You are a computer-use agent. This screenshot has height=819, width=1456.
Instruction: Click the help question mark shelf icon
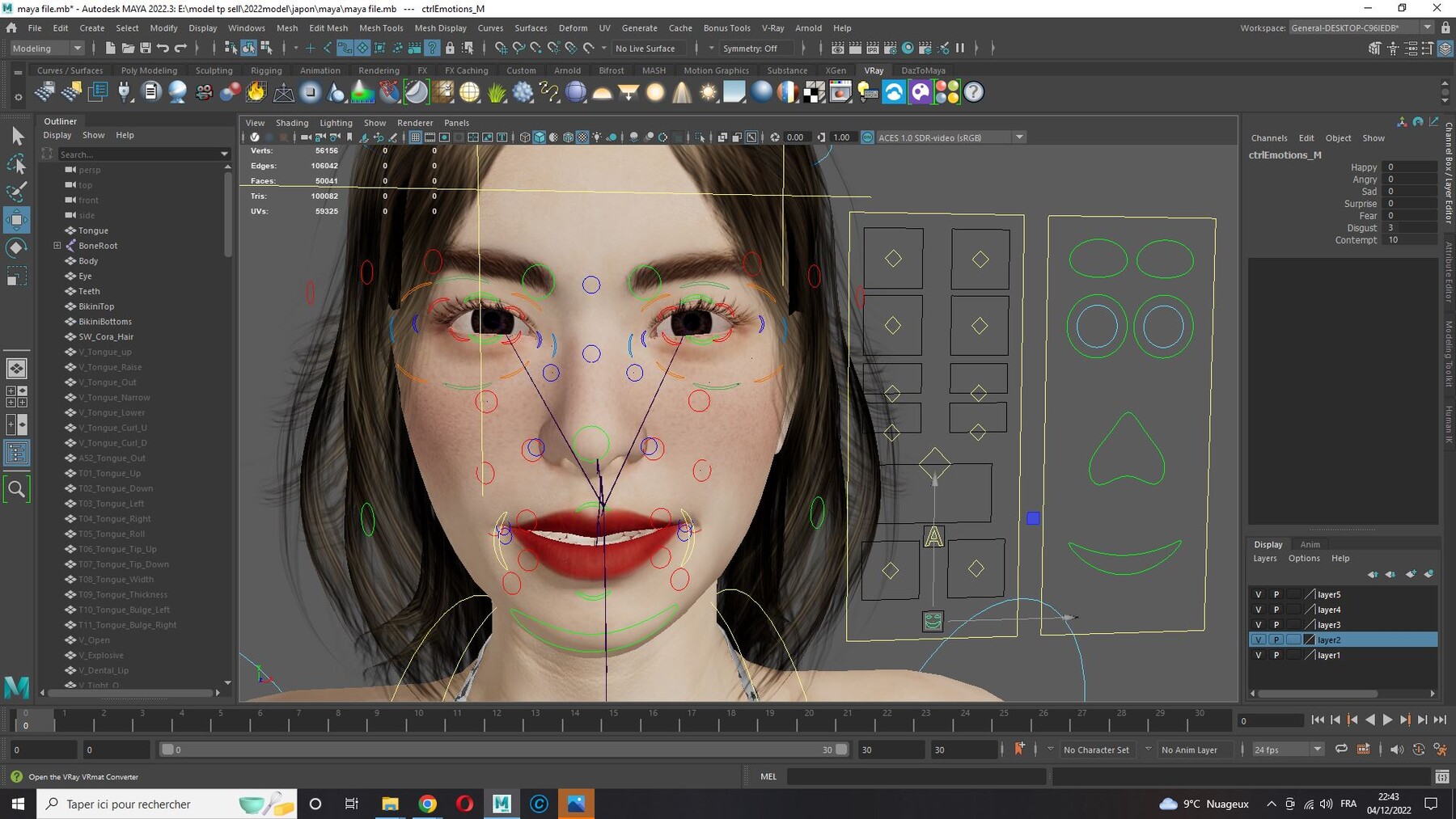tap(974, 92)
